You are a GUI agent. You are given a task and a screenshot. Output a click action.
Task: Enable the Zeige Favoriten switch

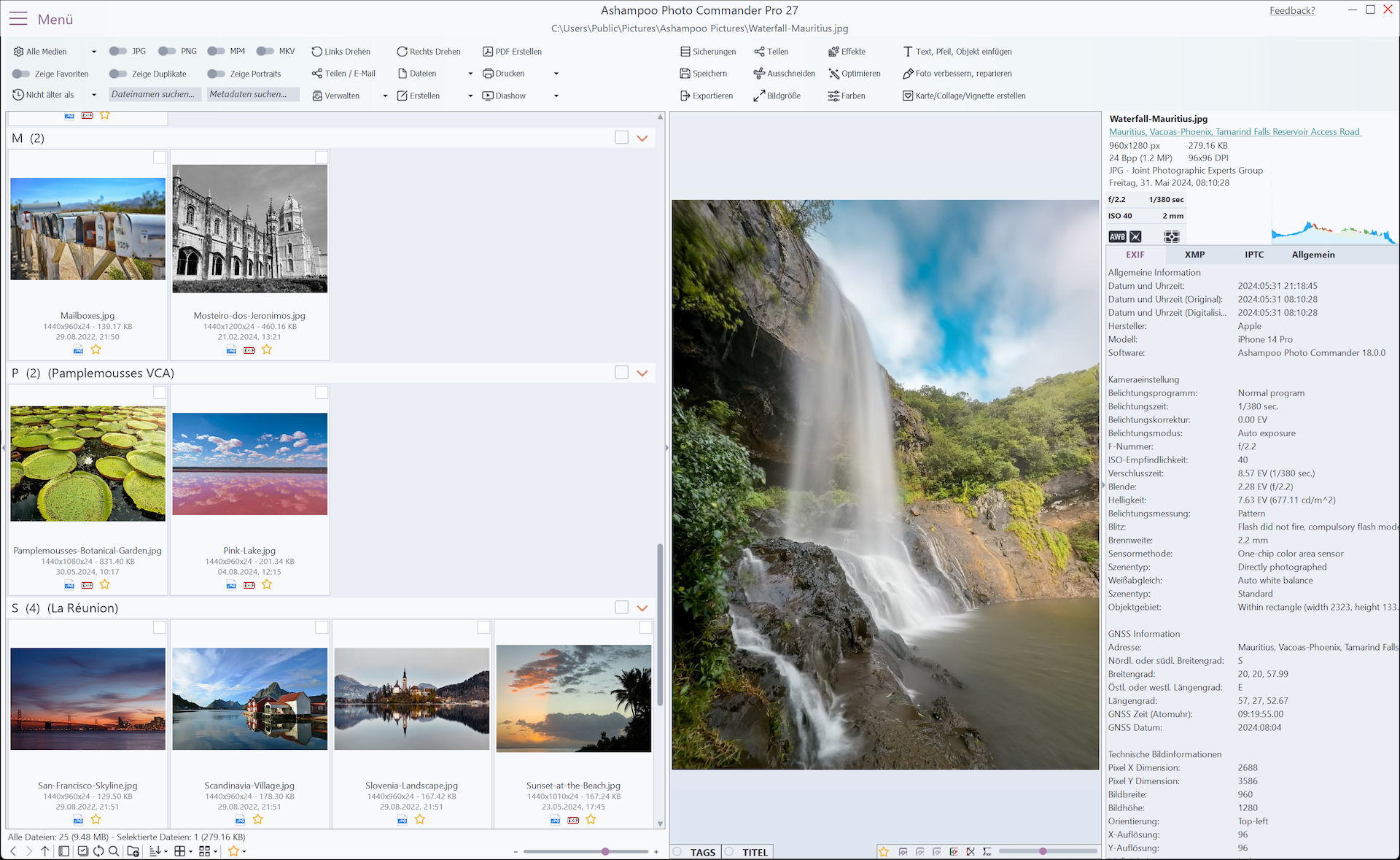21,74
